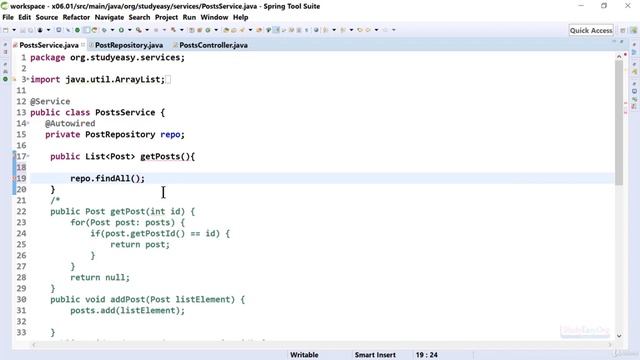640x360 pixels.
Task: Collapse the @Autowired field fold on line 14
Action: point(28,123)
